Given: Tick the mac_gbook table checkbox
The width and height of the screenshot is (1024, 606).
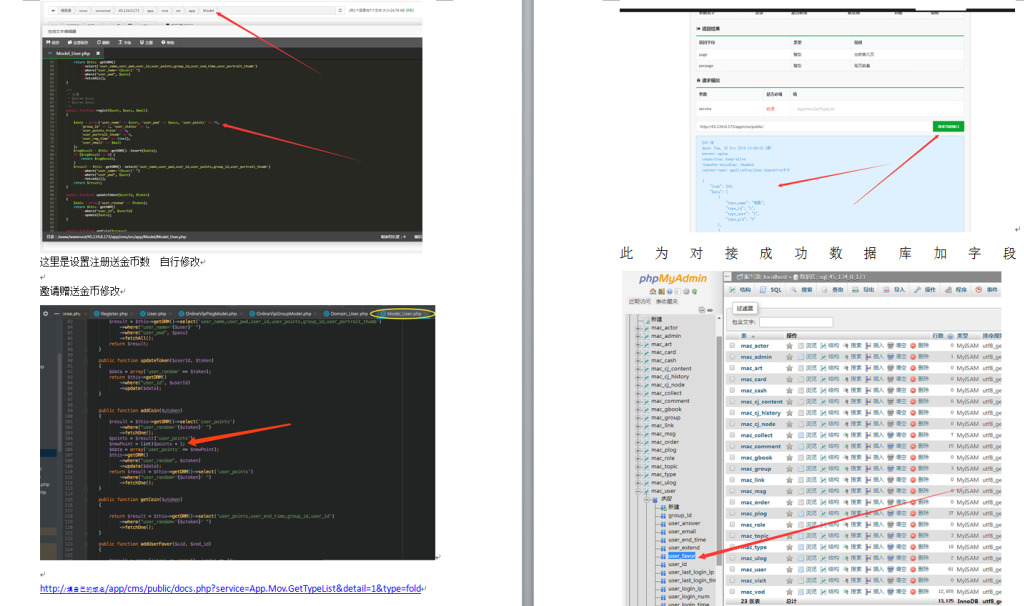Looking at the screenshot, I should click(x=732, y=457).
